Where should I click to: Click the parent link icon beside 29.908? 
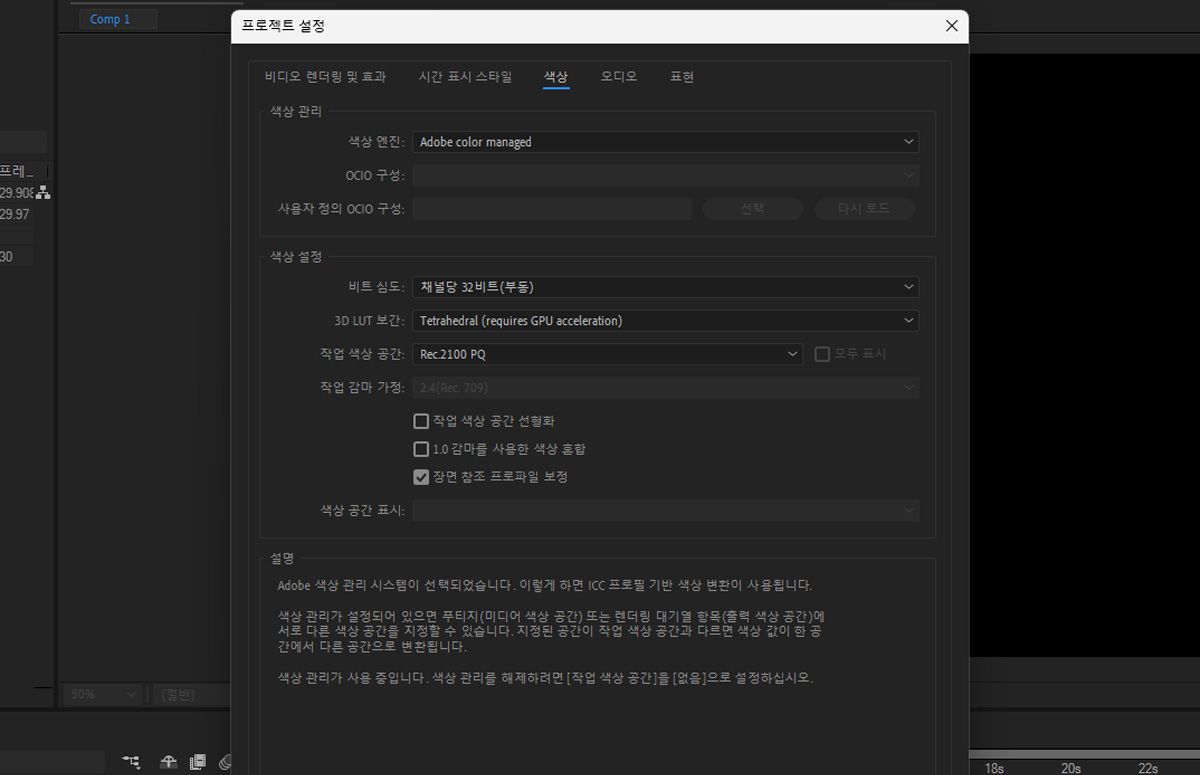click(43, 192)
